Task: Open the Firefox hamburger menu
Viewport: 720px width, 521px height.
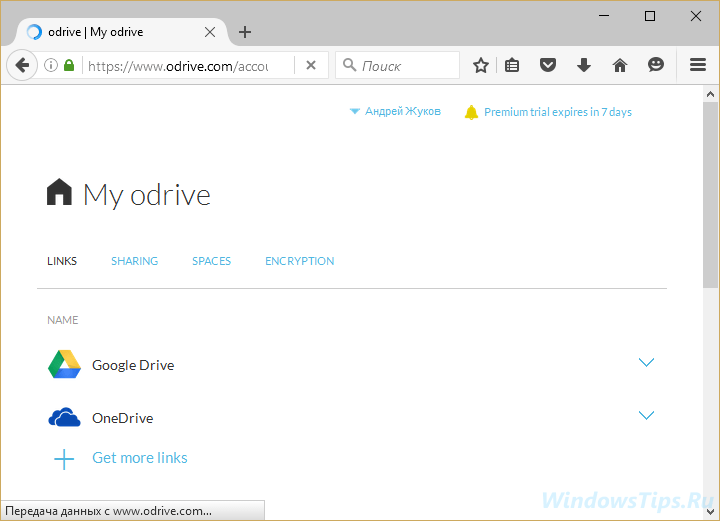Action: coord(698,65)
